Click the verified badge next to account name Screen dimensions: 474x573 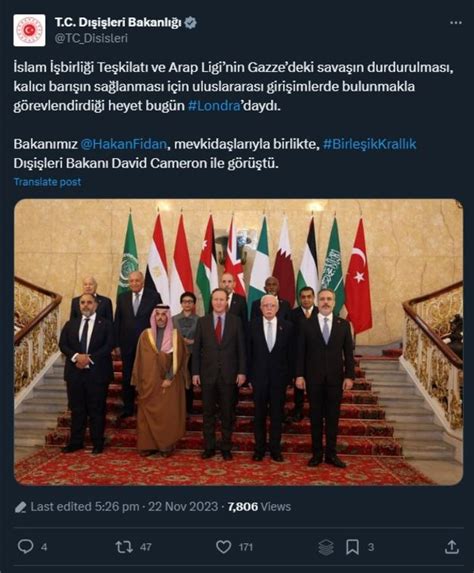tap(190, 23)
